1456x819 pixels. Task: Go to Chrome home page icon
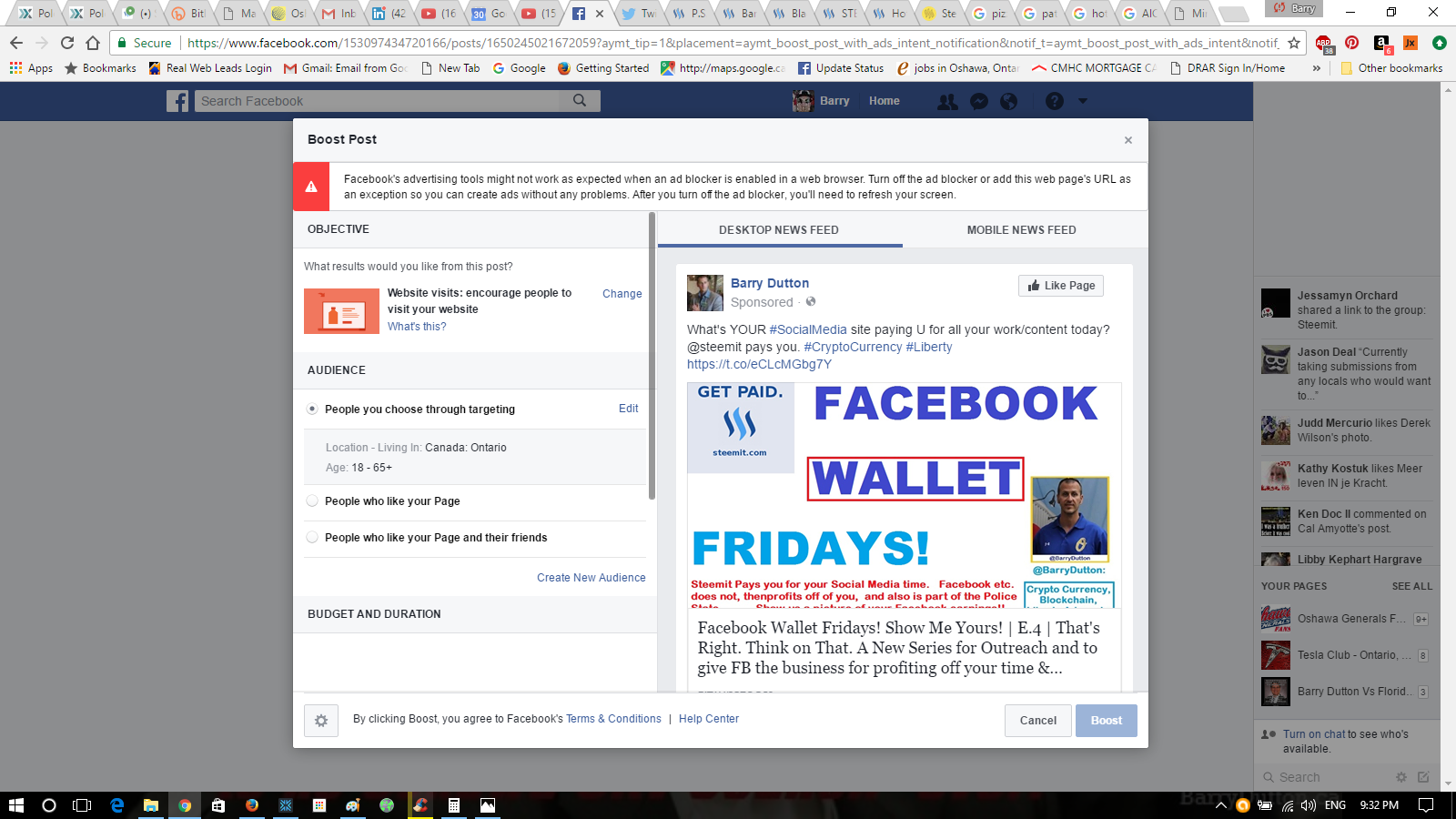click(x=93, y=43)
